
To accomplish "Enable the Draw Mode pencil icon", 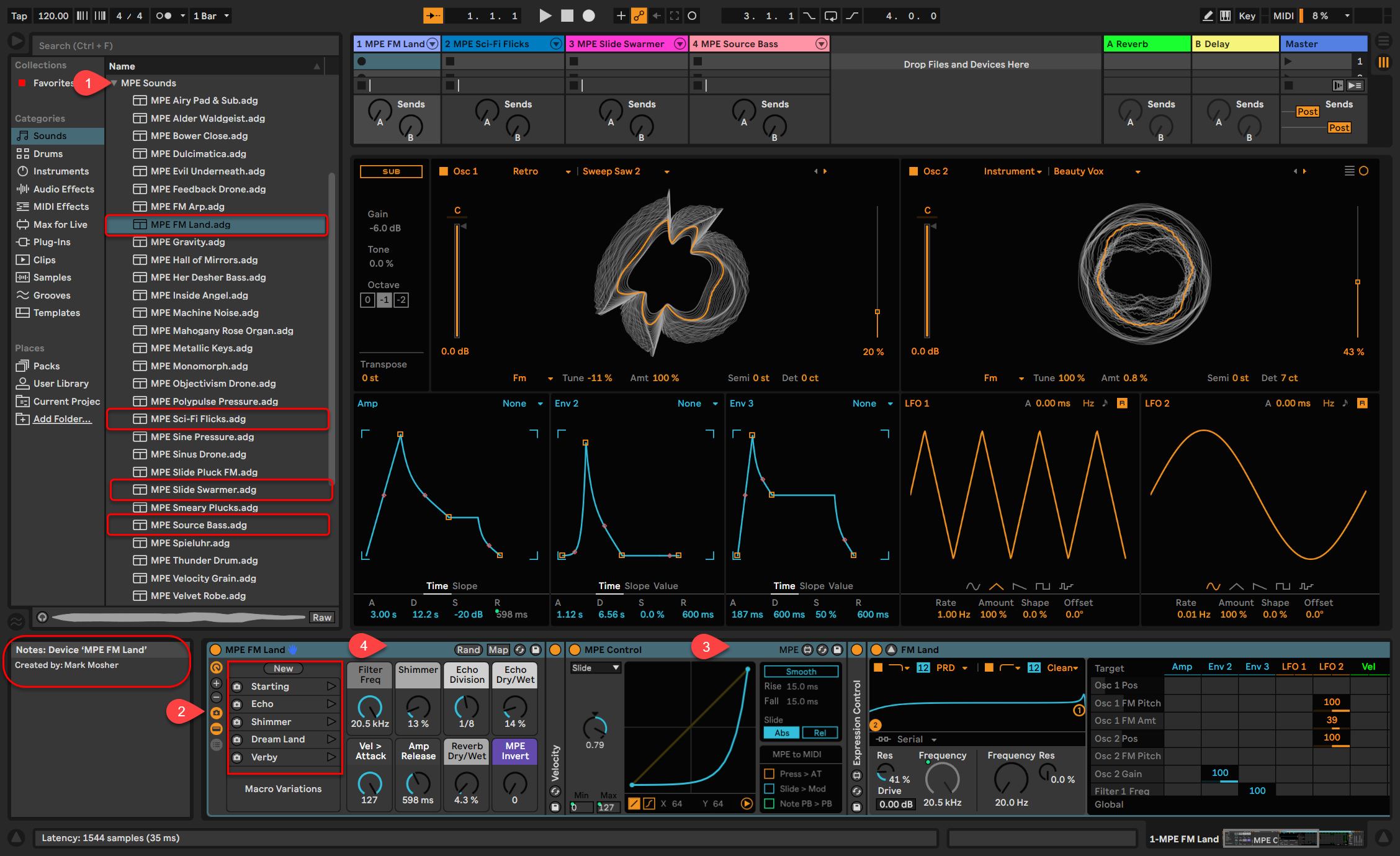I will (1208, 16).
